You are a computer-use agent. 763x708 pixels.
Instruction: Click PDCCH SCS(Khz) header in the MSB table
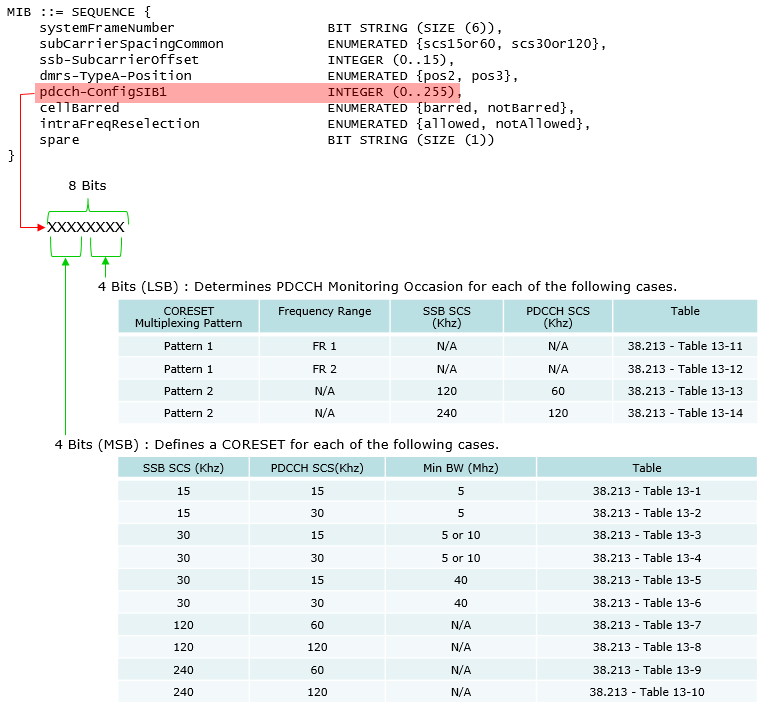317,468
